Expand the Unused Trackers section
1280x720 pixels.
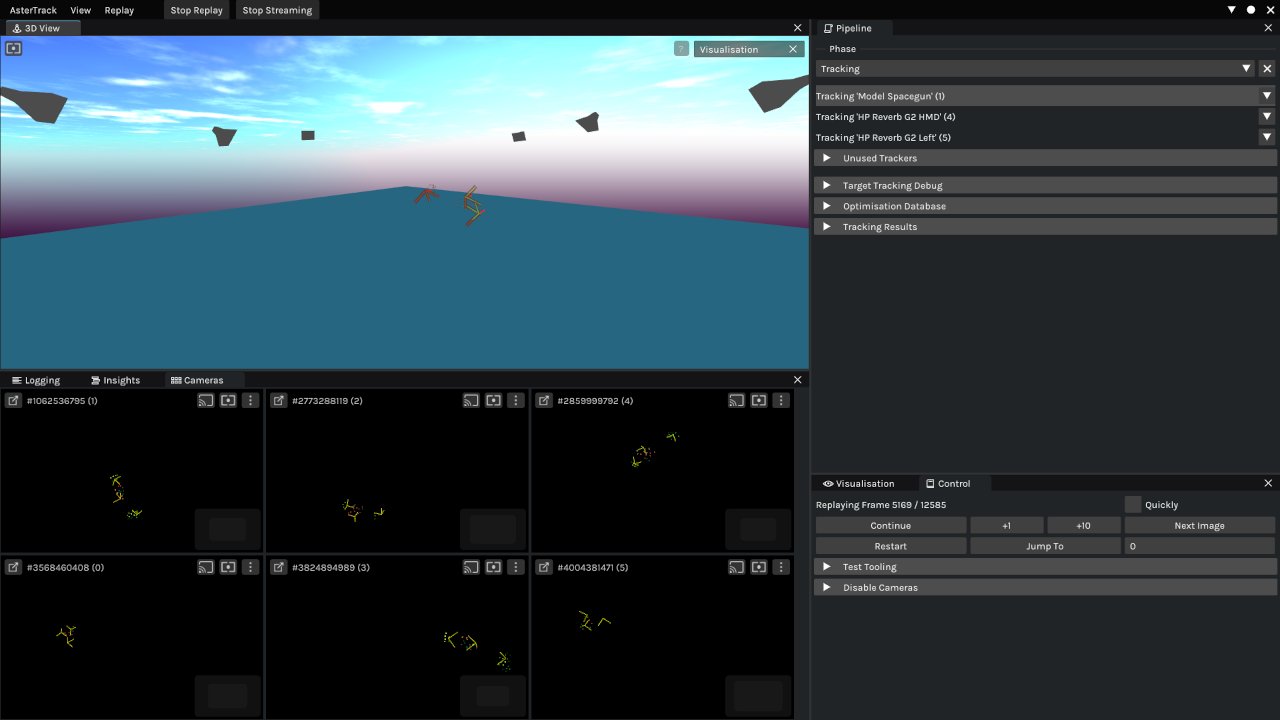pos(826,158)
